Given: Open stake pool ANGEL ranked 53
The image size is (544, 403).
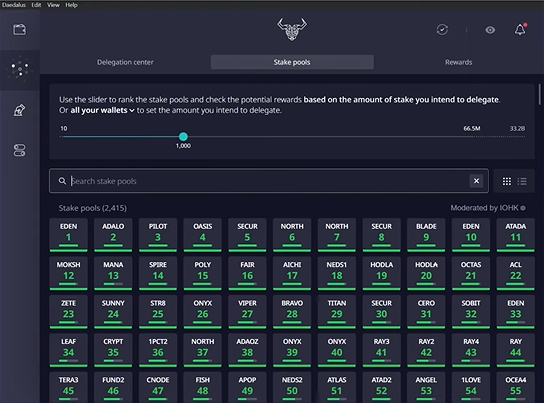Looking at the screenshot, I should [x=426, y=387].
